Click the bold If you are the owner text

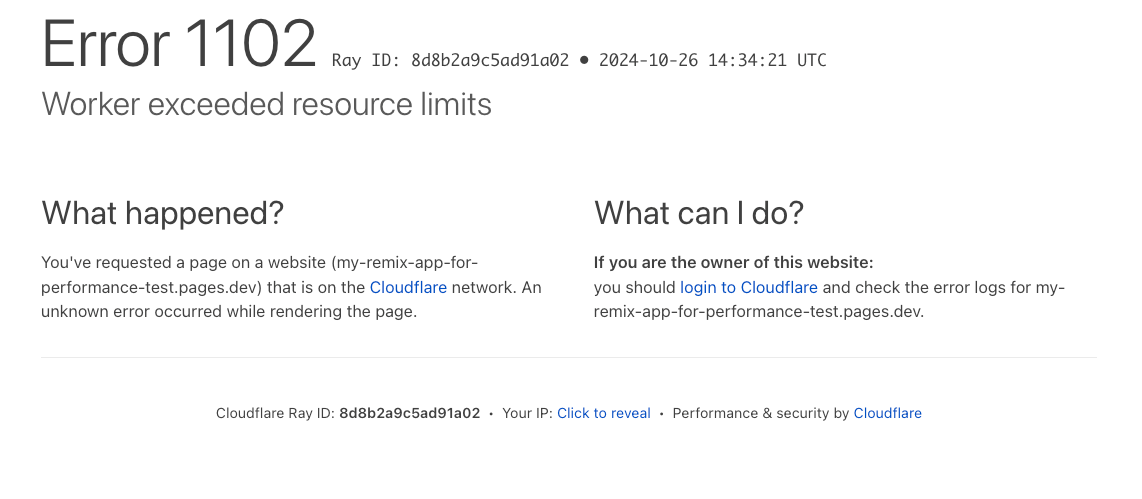733,262
